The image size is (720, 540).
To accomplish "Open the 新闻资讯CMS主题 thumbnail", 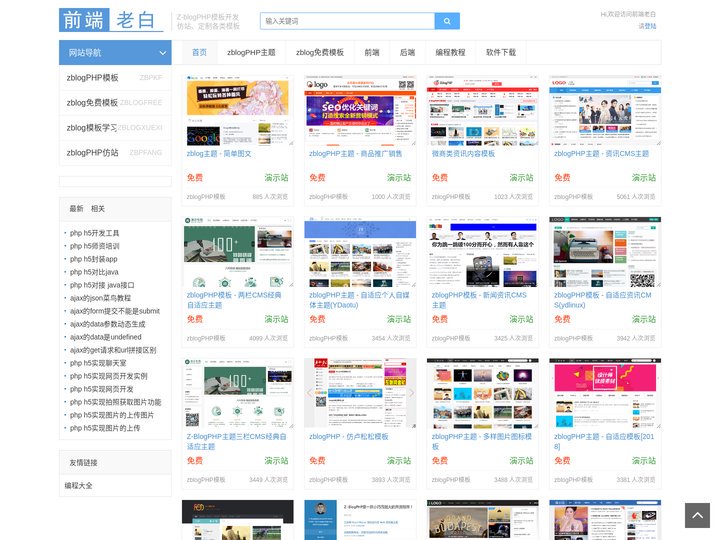I will [483, 252].
